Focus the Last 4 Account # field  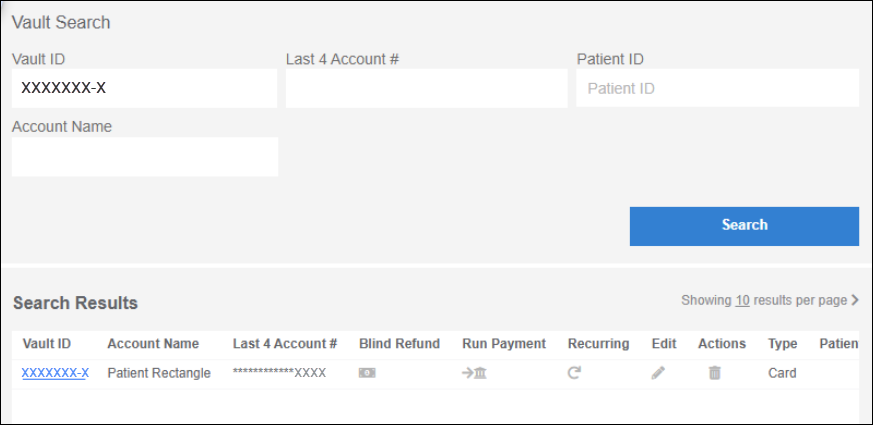pyautogui.click(x=426, y=88)
